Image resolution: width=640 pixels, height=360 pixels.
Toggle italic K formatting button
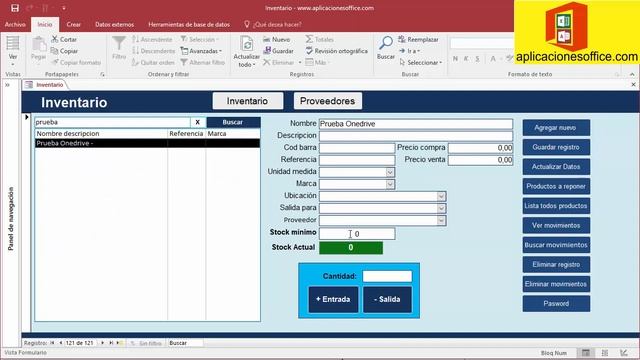point(466,59)
